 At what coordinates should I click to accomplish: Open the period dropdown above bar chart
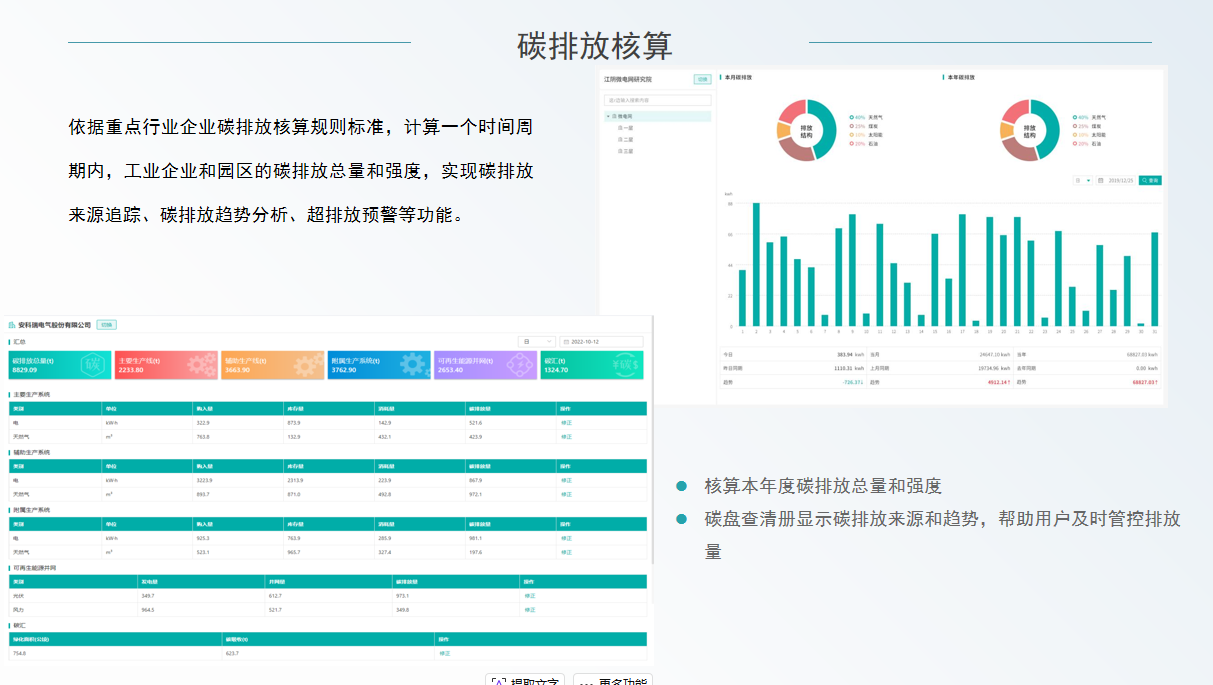(1083, 181)
